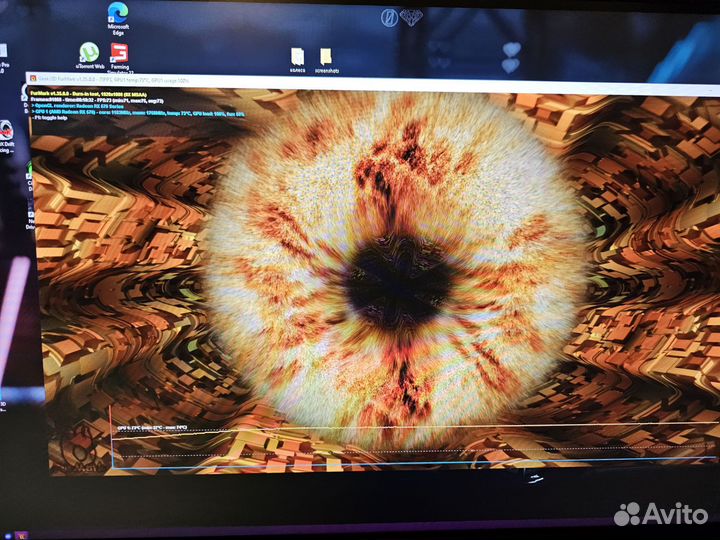The image size is (720, 540).
Task: Click the GPU temperature graph label
Action: tap(152, 428)
